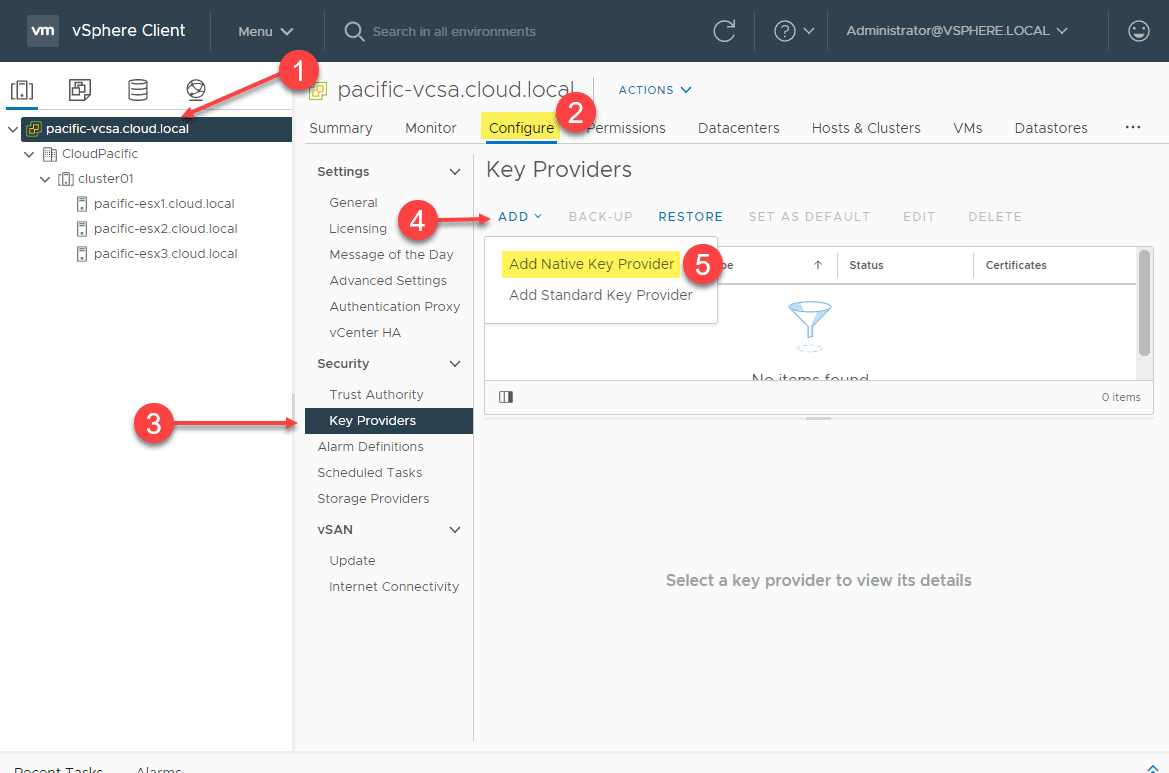Viewport: 1169px width, 773px height.
Task: Open the ACTIONS dropdown menu
Action: (x=654, y=90)
